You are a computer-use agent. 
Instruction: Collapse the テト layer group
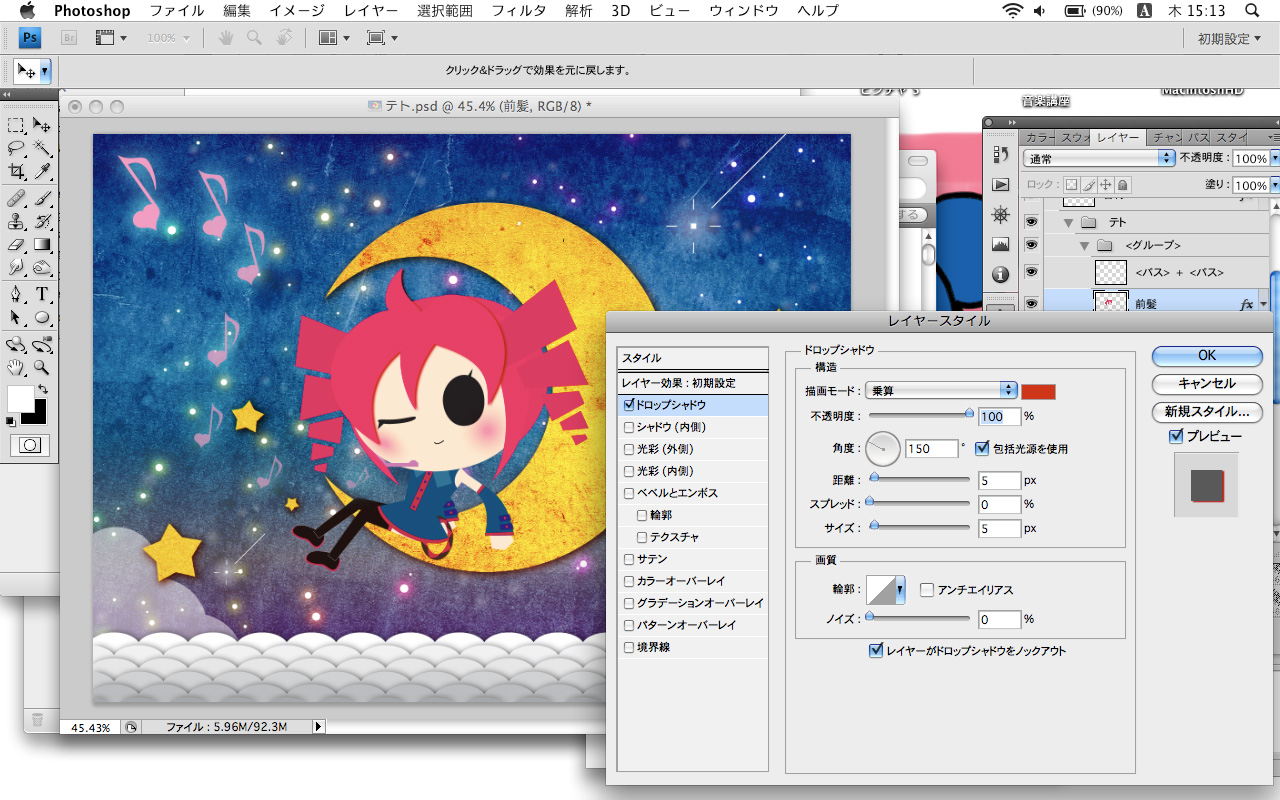point(1069,222)
